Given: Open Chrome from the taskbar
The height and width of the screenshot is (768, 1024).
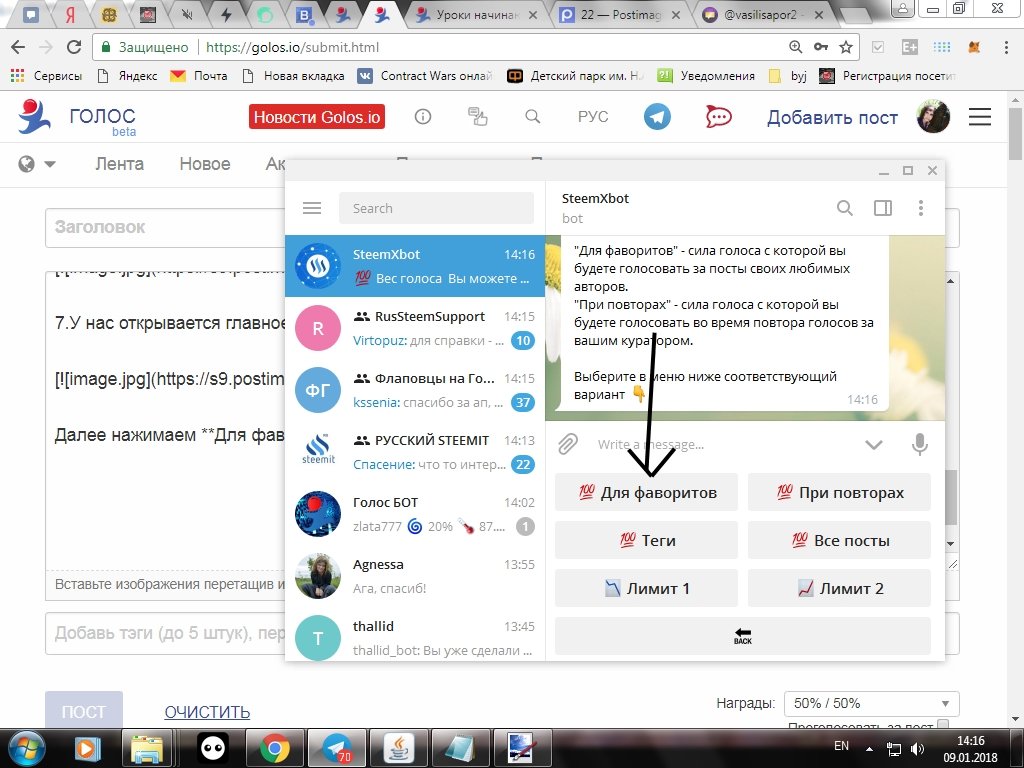Looking at the screenshot, I should point(275,748).
